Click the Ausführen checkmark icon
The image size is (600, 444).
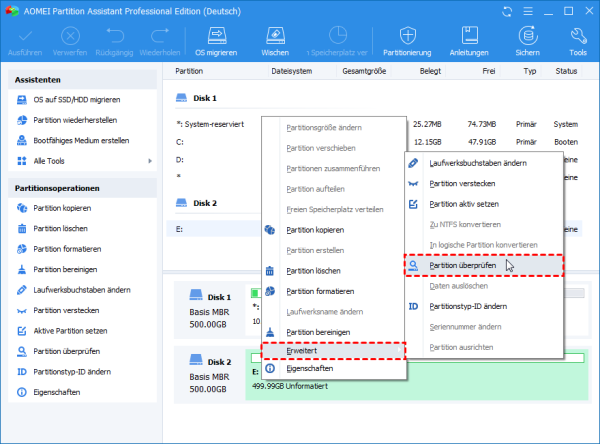[x=25, y=41]
